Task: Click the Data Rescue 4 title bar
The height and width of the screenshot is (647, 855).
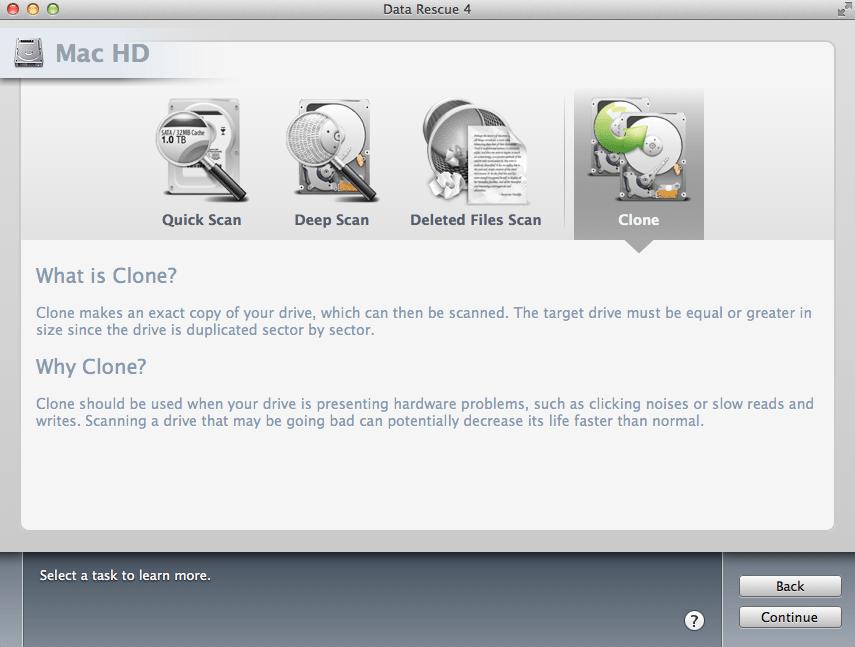Action: tap(427, 9)
